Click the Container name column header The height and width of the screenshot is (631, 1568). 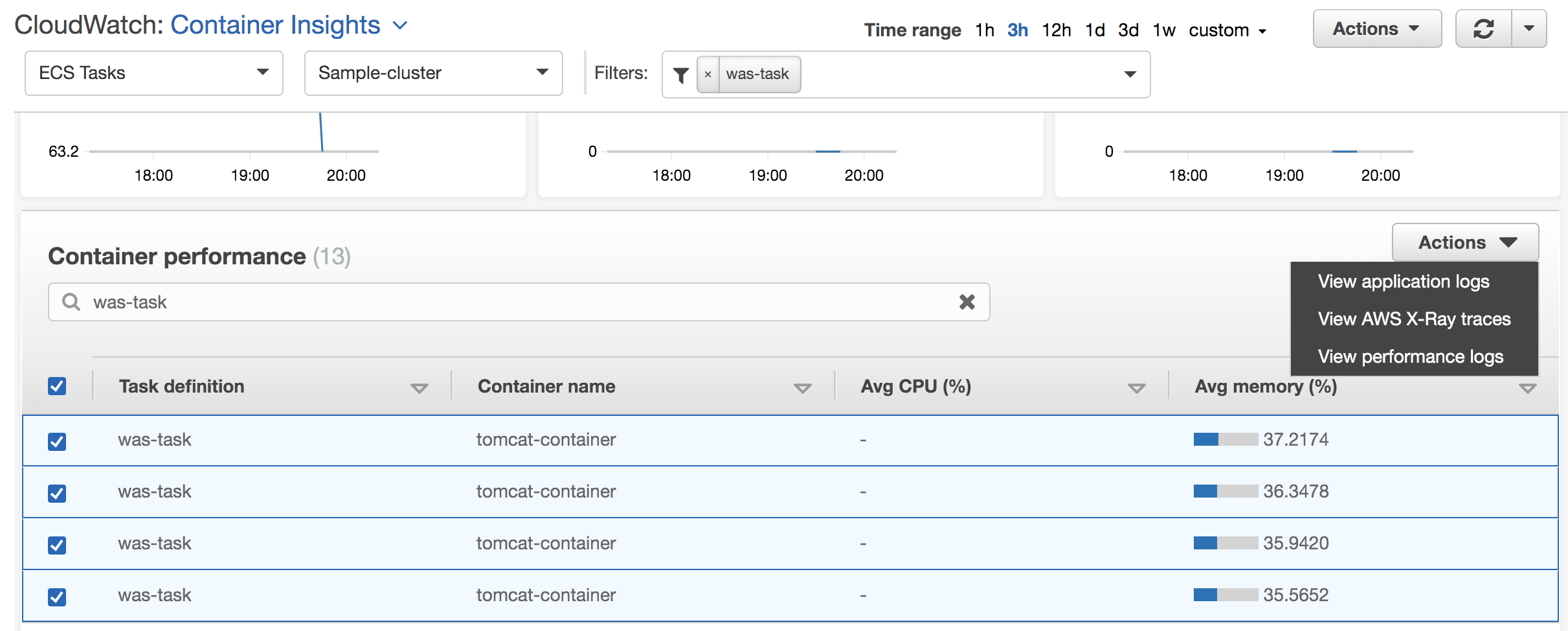(x=546, y=387)
